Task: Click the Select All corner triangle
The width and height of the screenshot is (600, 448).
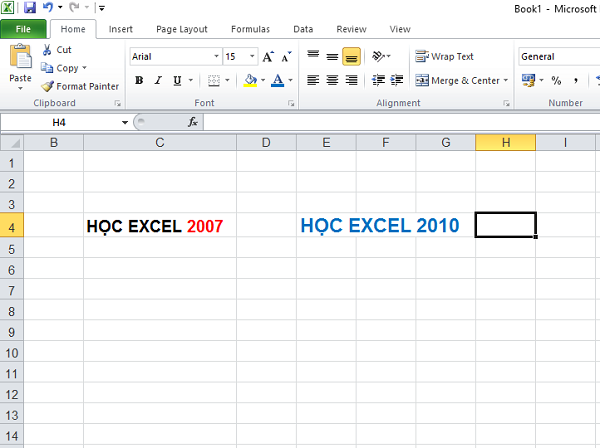Action: (12, 143)
